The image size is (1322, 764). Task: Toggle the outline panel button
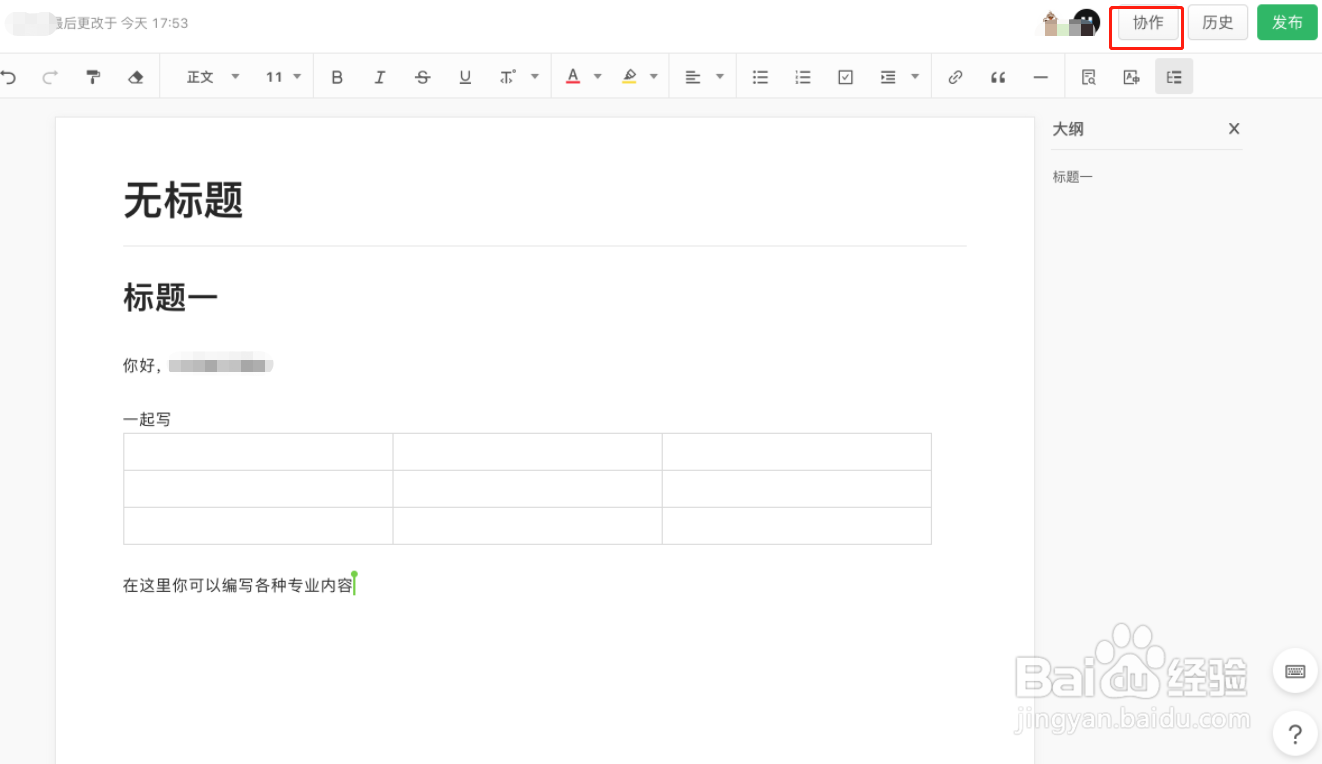[1174, 77]
